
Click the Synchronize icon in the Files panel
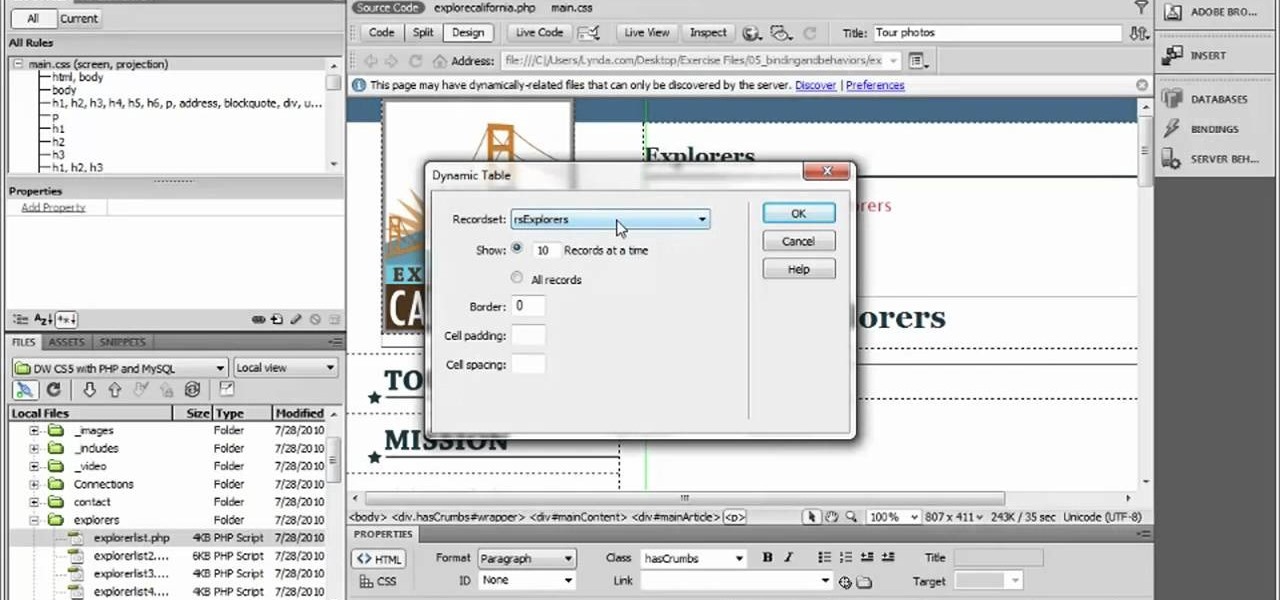pos(192,390)
